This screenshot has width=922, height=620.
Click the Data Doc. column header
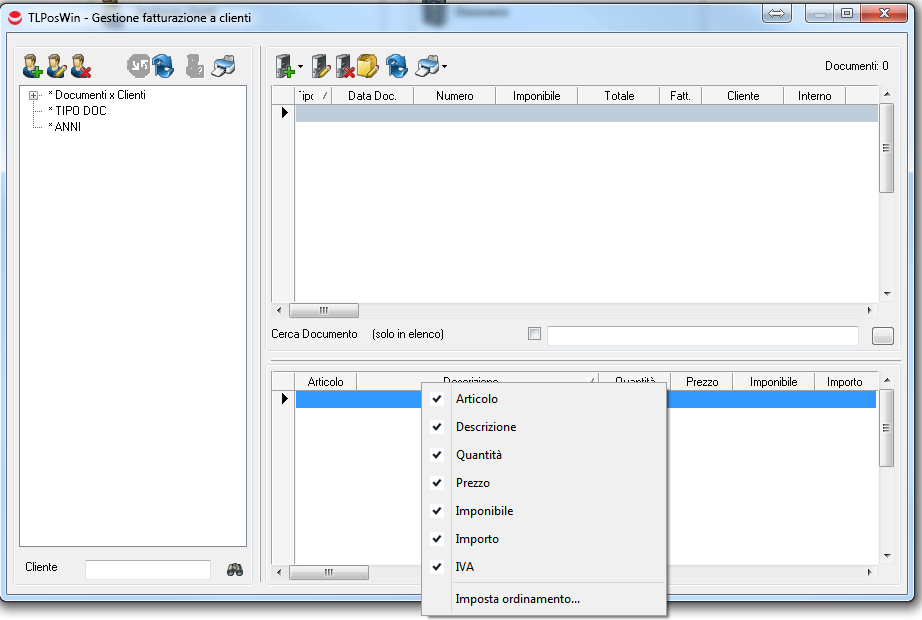(372, 96)
